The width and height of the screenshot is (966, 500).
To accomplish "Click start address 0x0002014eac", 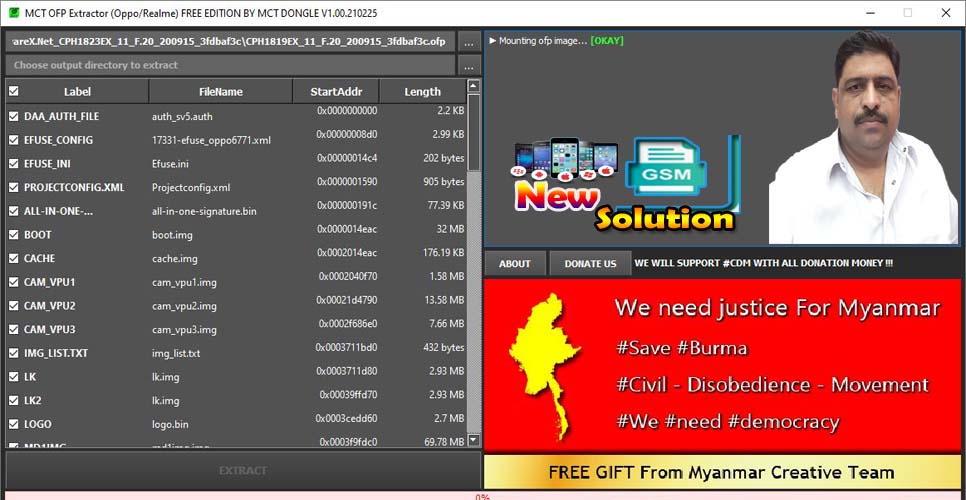I will coord(347,252).
